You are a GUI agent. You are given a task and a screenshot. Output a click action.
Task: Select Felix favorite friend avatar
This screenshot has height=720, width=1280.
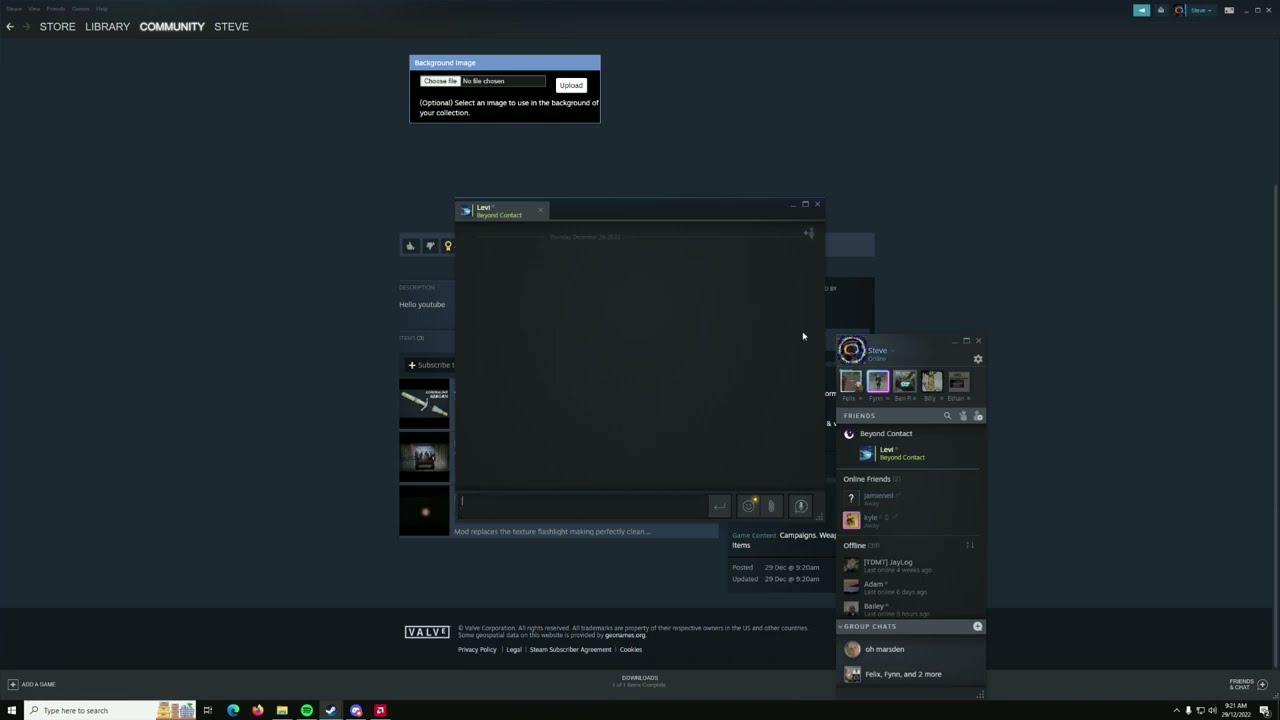click(850, 381)
